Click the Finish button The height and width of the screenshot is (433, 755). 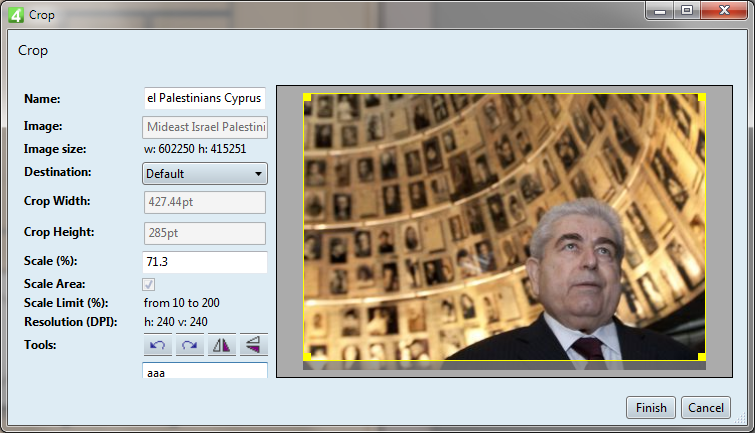[651, 407]
